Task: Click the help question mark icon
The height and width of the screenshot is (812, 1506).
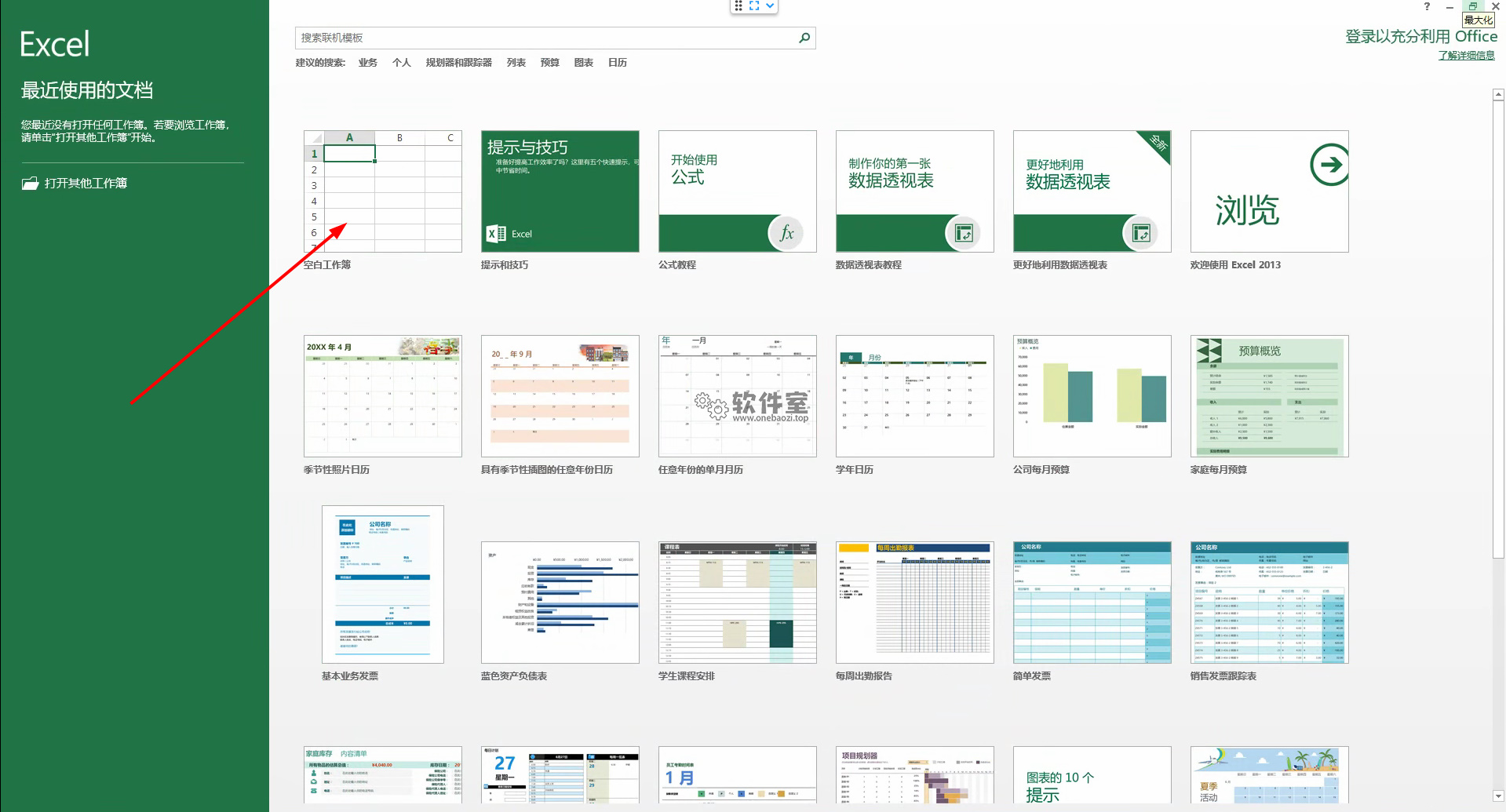Action: tap(1427, 6)
